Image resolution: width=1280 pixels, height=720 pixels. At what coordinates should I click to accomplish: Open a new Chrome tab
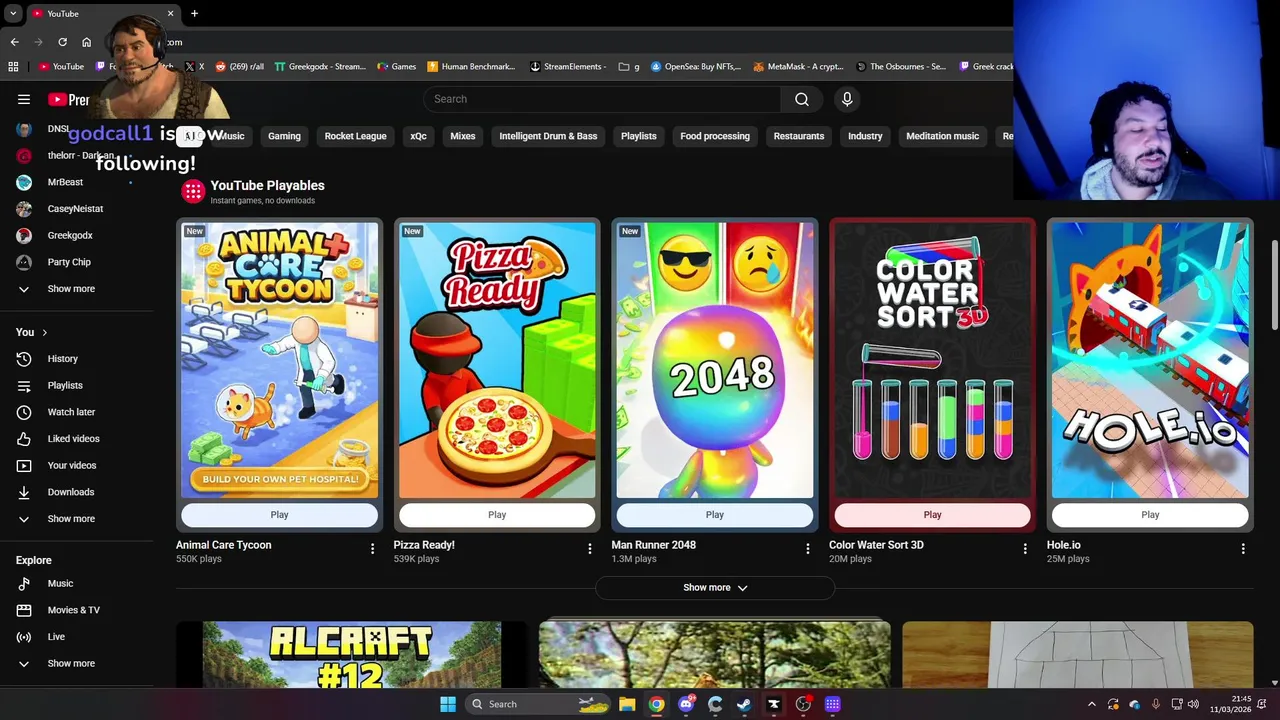194,13
